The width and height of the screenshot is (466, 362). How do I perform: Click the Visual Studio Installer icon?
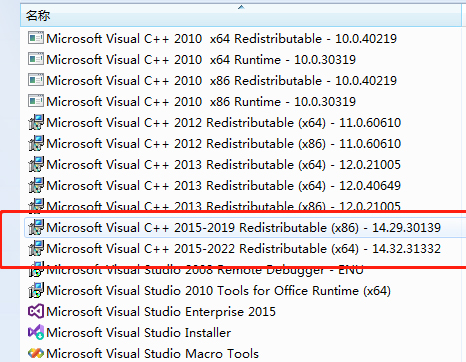coord(36,332)
